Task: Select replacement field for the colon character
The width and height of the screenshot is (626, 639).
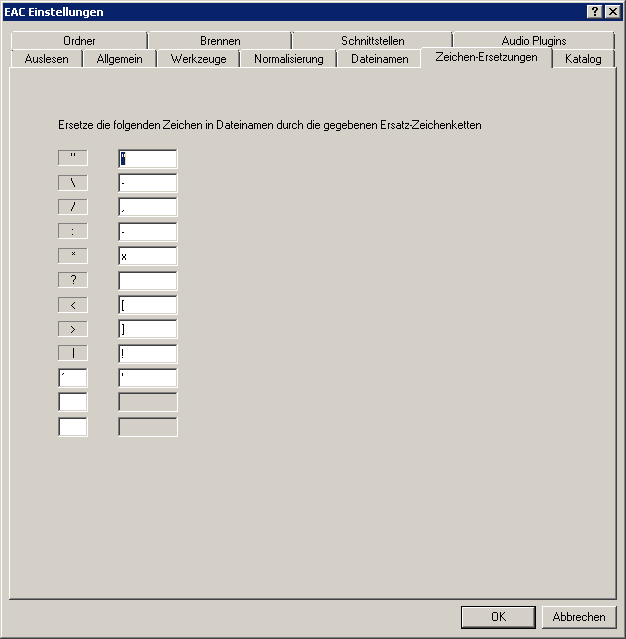Action: point(147,232)
